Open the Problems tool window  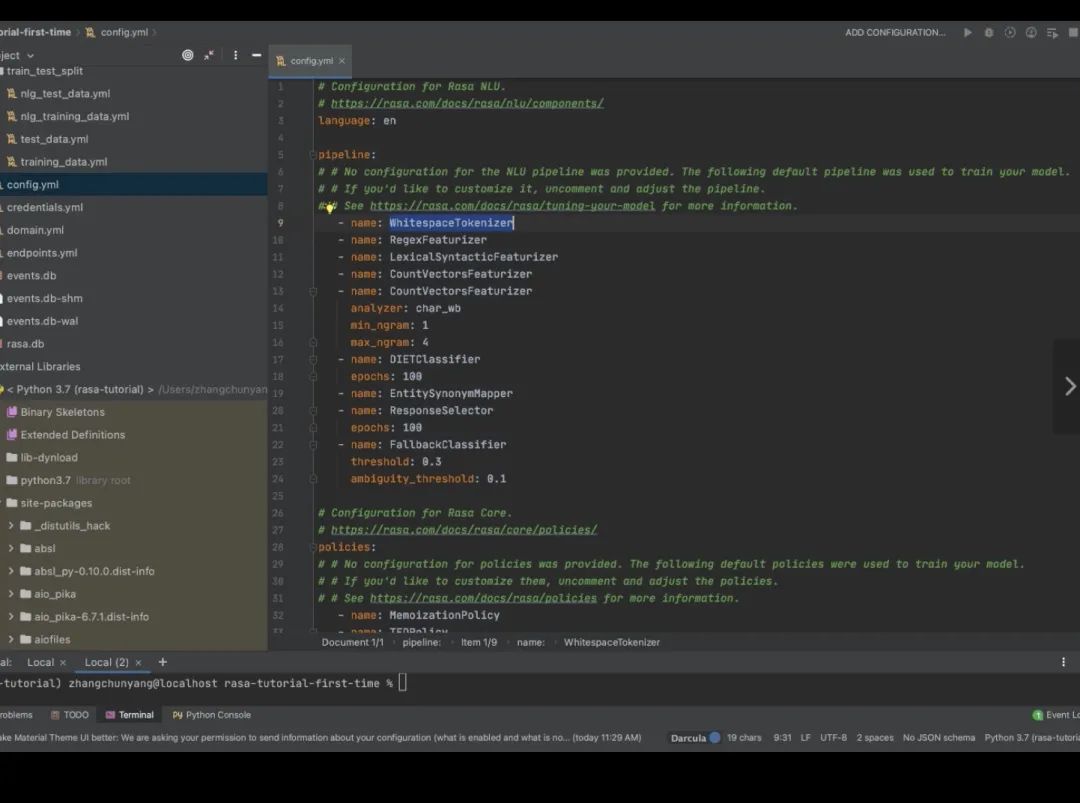coord(17,715)
